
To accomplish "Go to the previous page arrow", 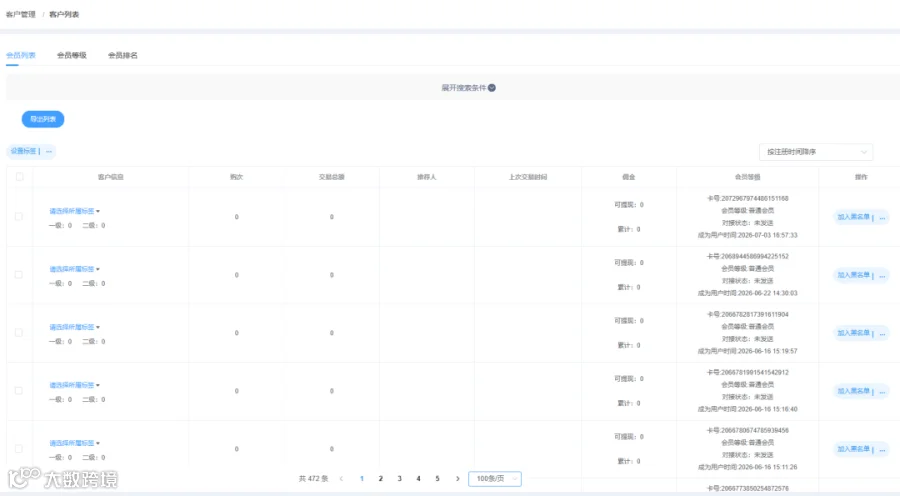I will 342,478.
